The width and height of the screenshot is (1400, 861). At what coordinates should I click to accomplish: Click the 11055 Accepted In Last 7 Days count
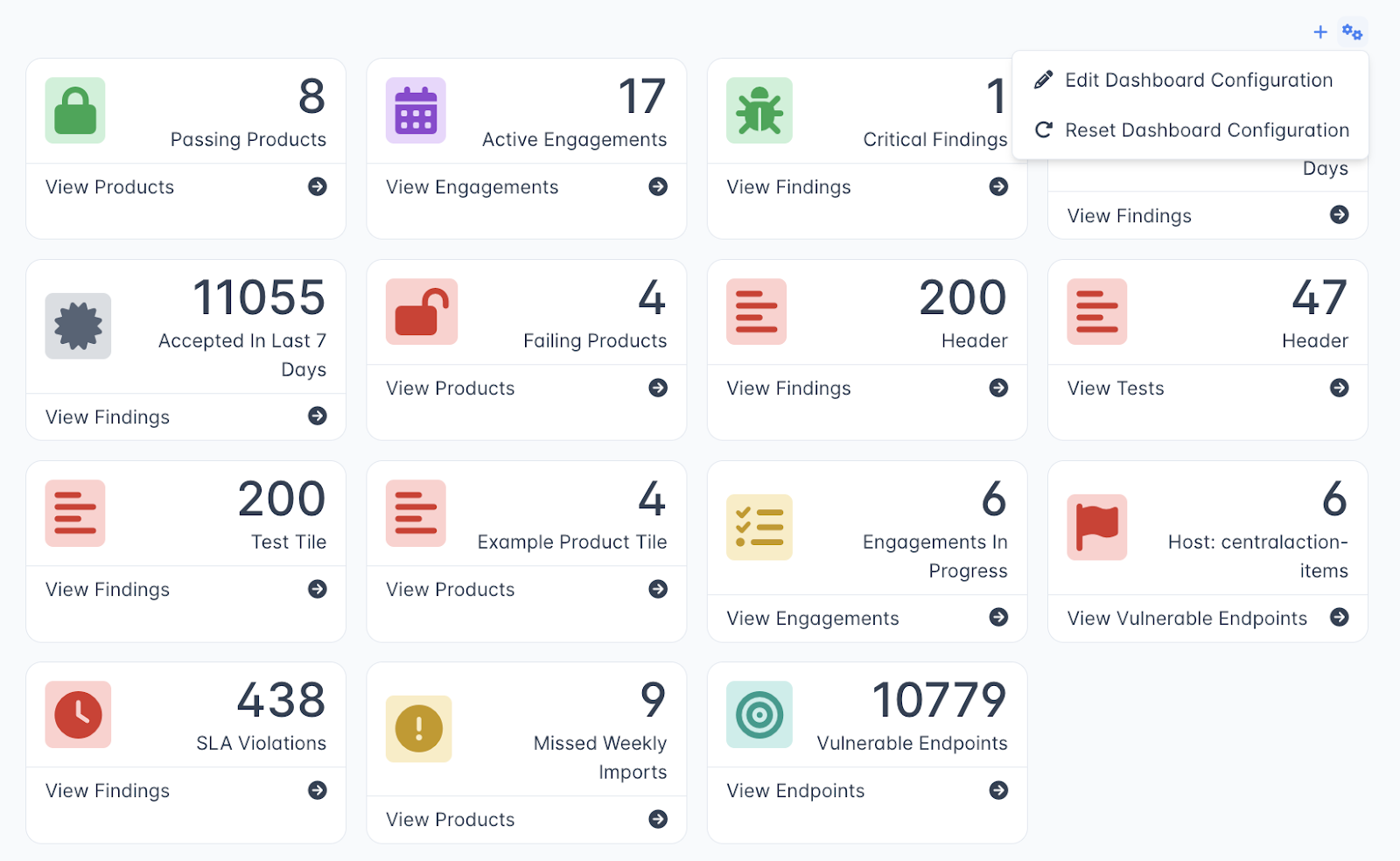pyautogui.click(x=259, y=298)
